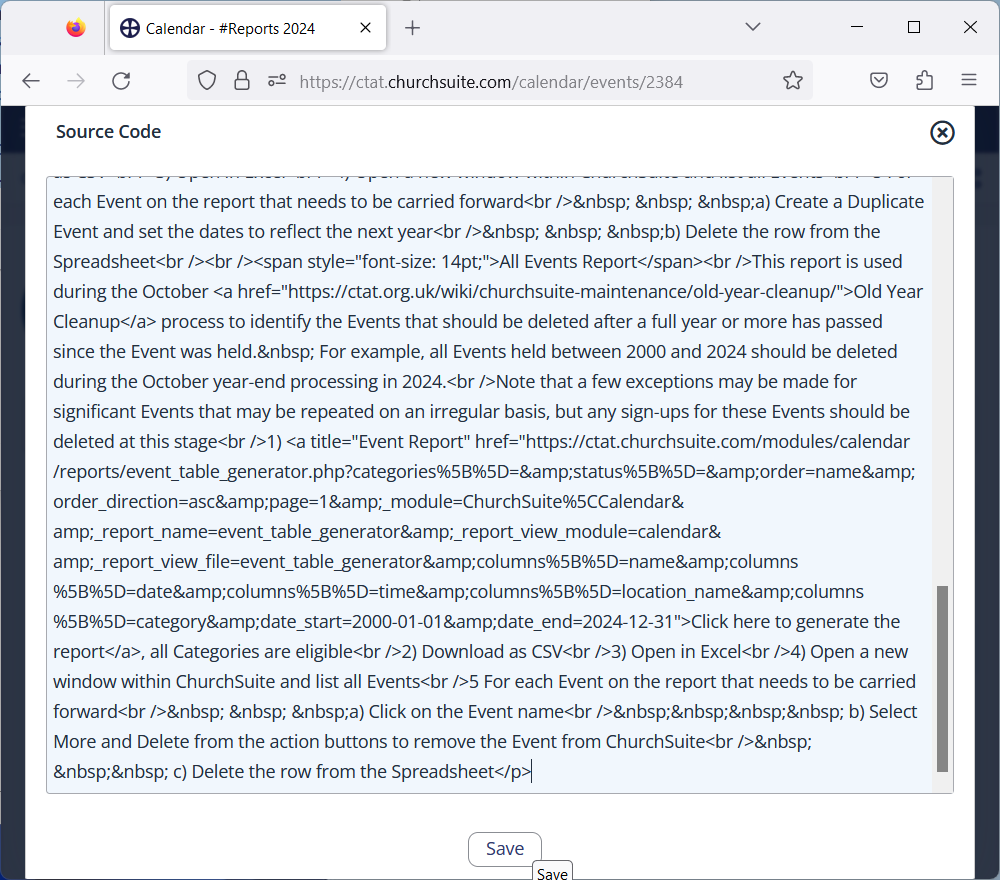Save page to Pocket
Viewport: 1000px width, 880px height.
(879, 80)
